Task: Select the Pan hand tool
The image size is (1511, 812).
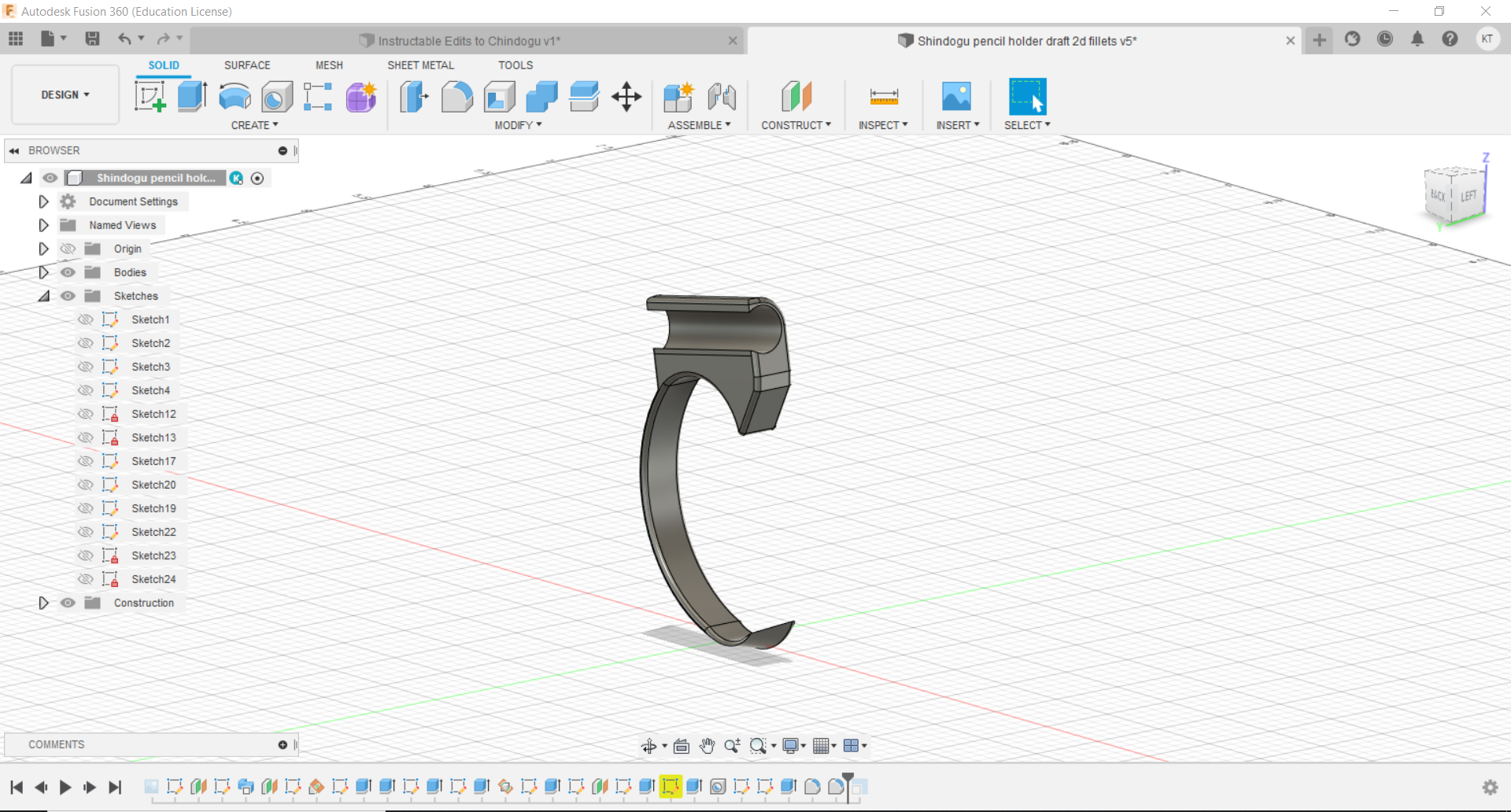Action: pyautogui.click(x=707, y=746)
